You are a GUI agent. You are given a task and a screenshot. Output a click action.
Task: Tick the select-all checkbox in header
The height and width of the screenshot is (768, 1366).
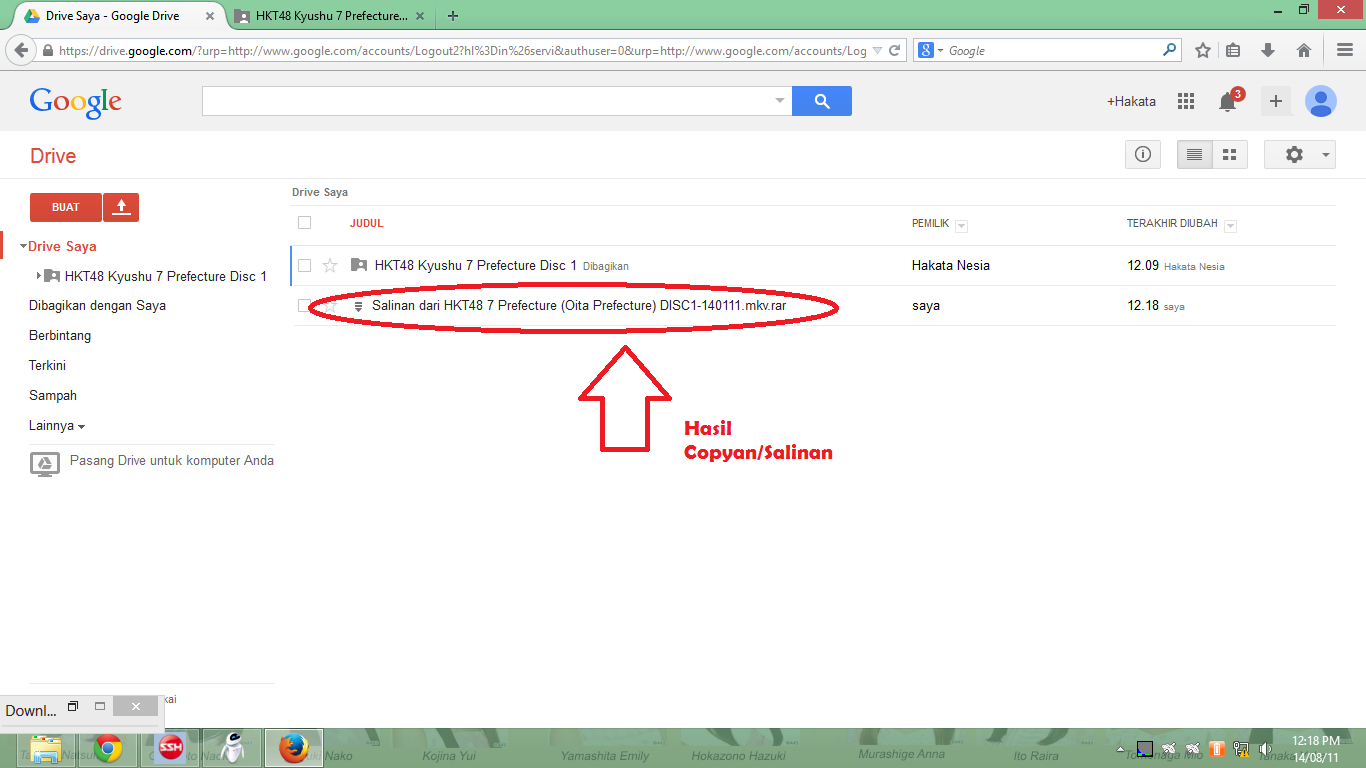tap(305, 223)
